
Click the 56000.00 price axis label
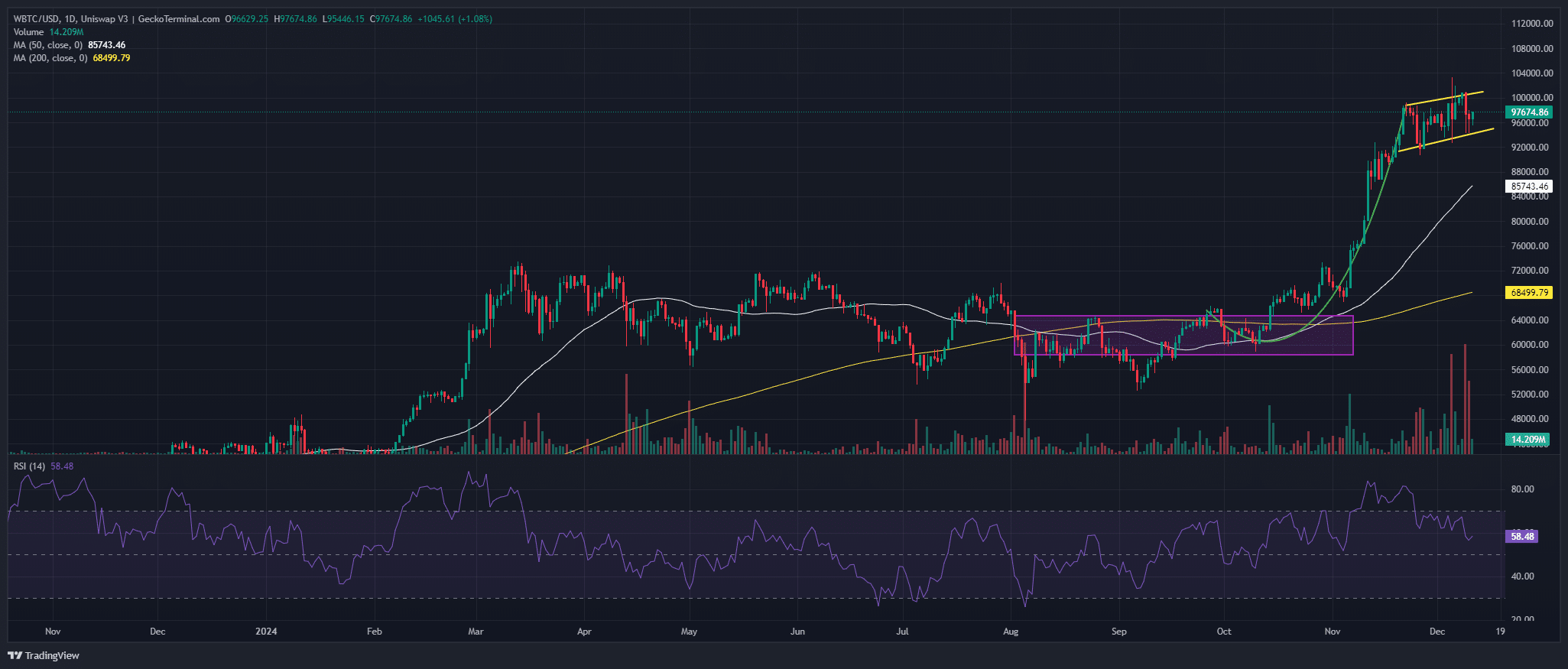coord(1530,370)
